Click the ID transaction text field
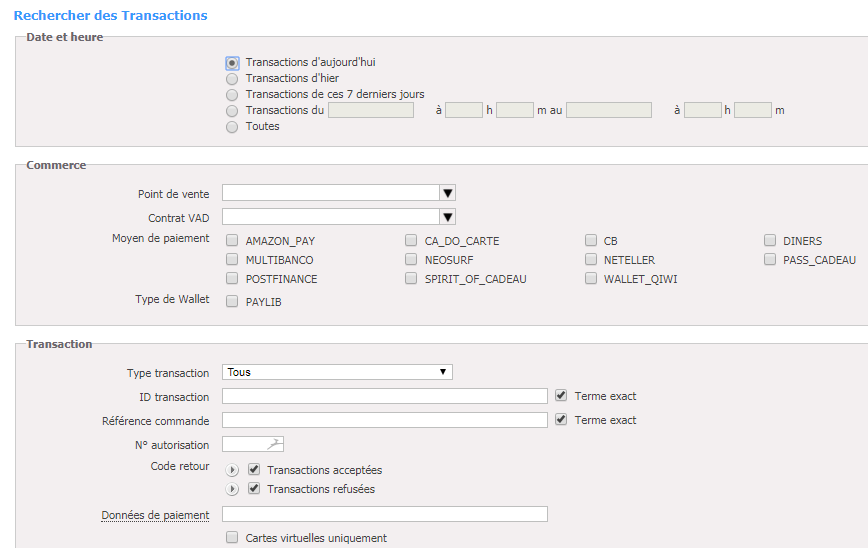 [x=385, y=396]
